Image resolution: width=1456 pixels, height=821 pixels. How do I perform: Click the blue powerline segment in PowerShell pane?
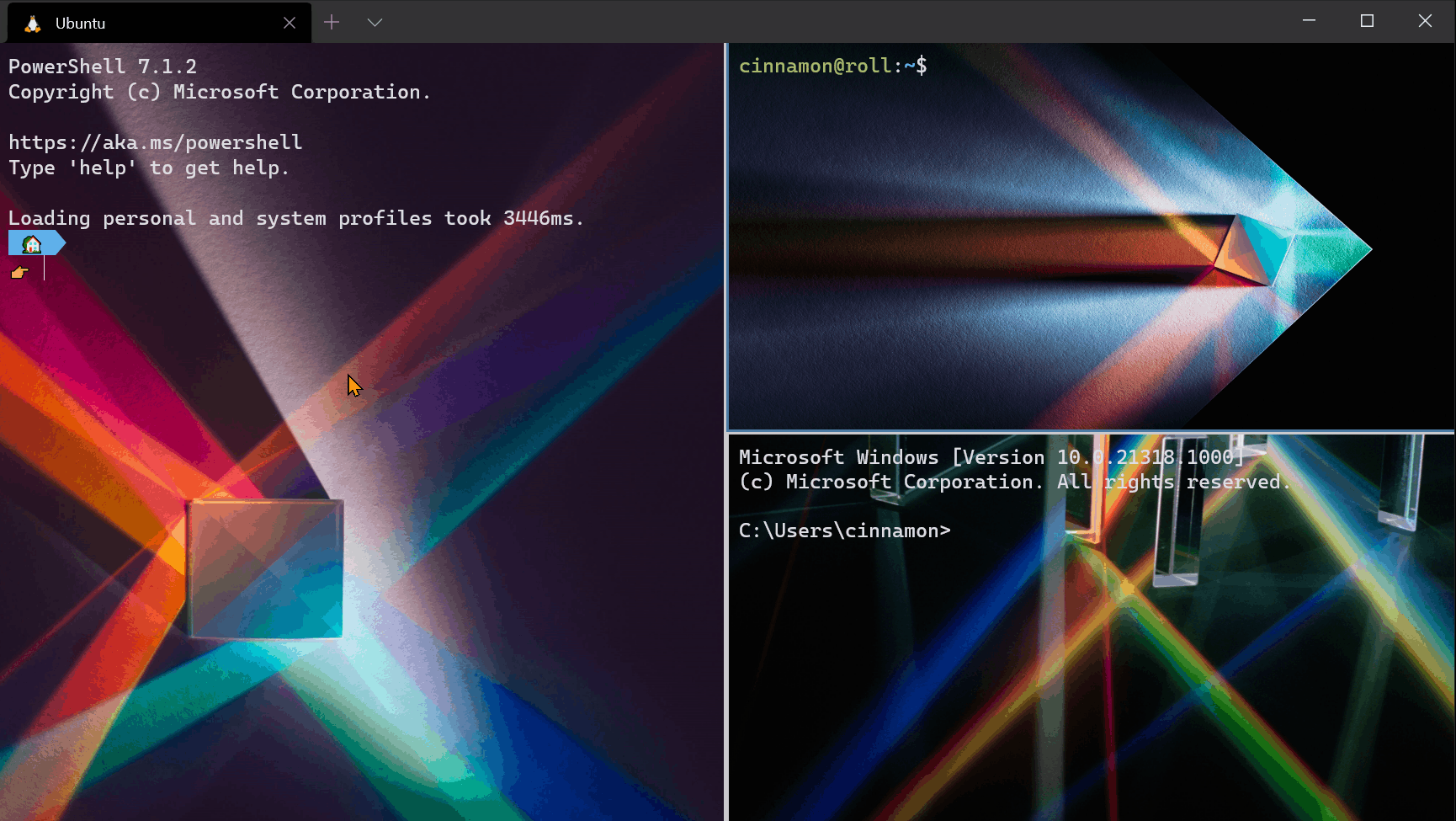tap(50, 243)
